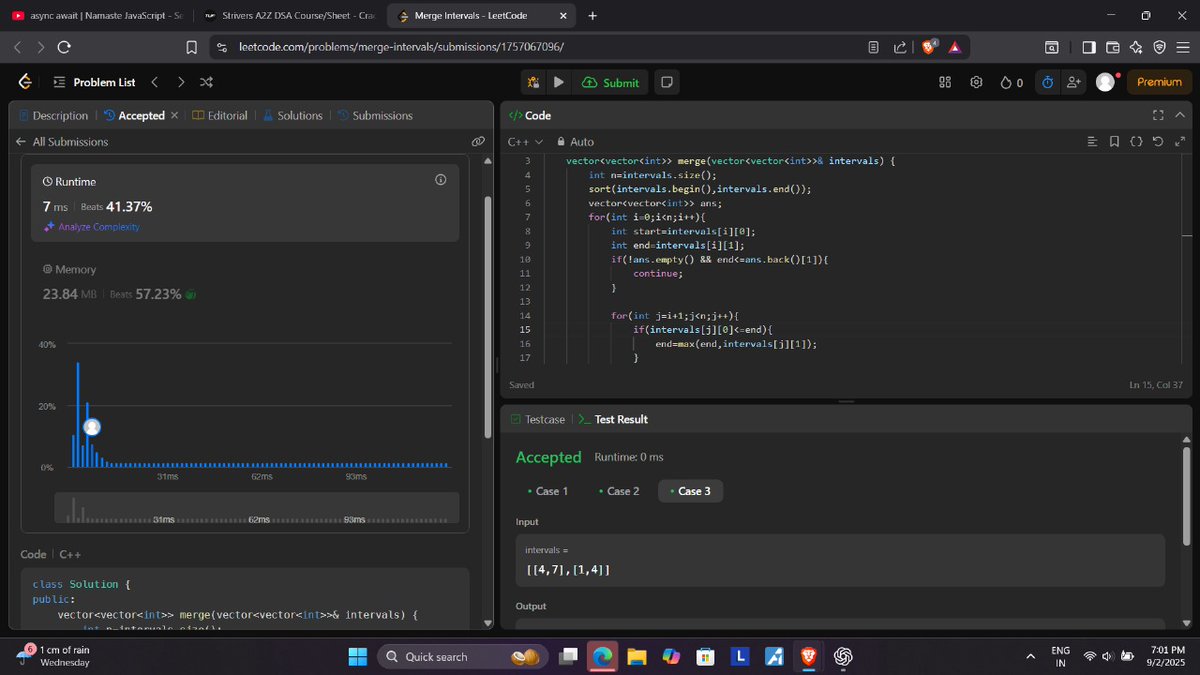The image size is (1200, 675).
Task: Select Case 1
Action: click(547, 491)
